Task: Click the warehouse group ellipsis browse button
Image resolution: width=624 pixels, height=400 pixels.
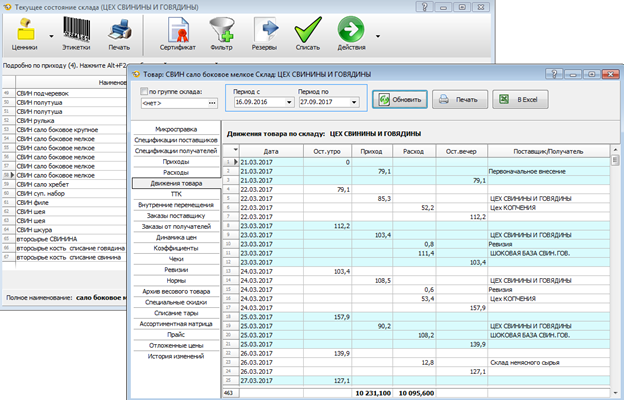Action: click(212, 102)
